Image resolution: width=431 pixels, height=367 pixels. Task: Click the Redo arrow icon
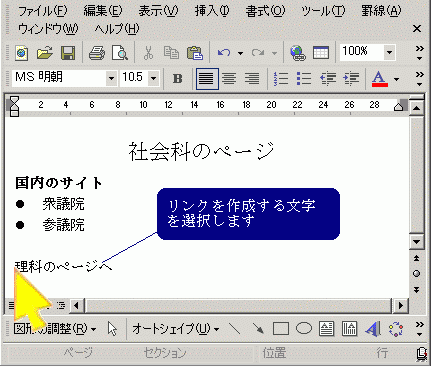point(258,53)
